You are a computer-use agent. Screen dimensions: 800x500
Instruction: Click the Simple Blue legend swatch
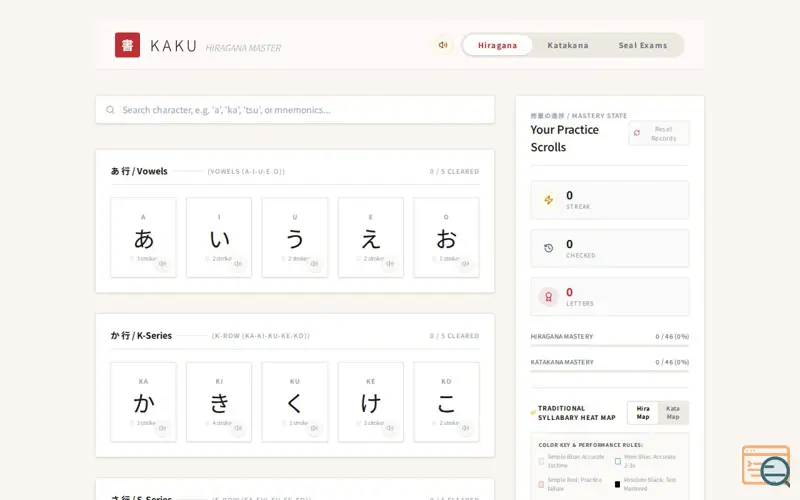[541, 461]
